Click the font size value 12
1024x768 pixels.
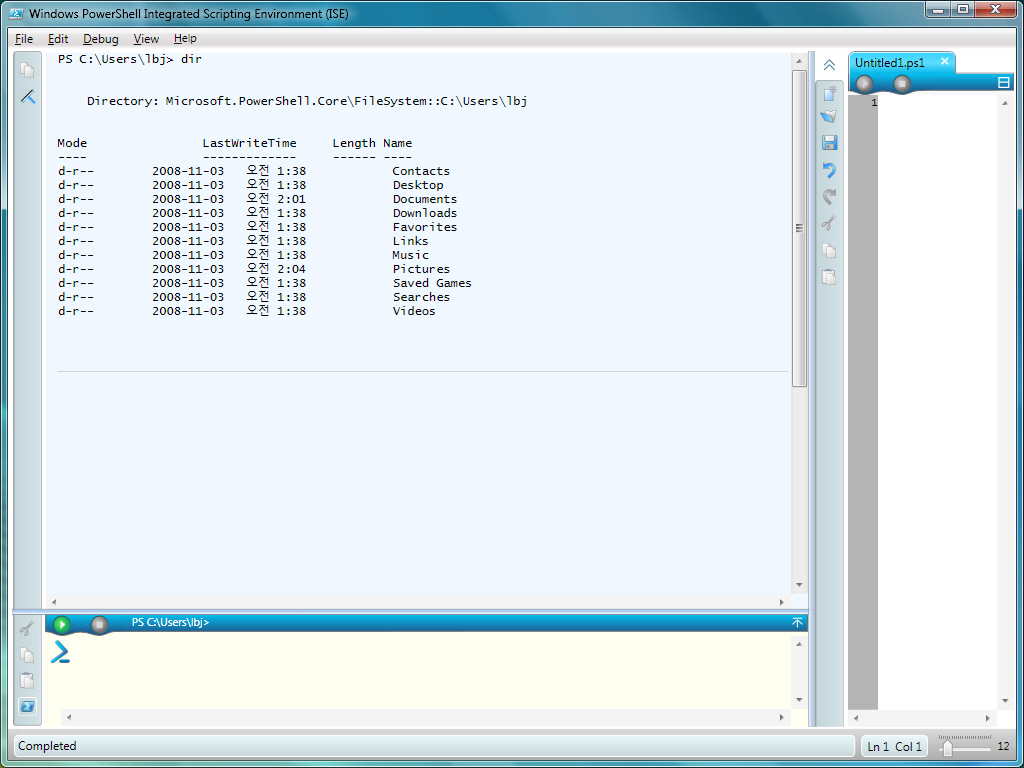(x=1004, y=746)
